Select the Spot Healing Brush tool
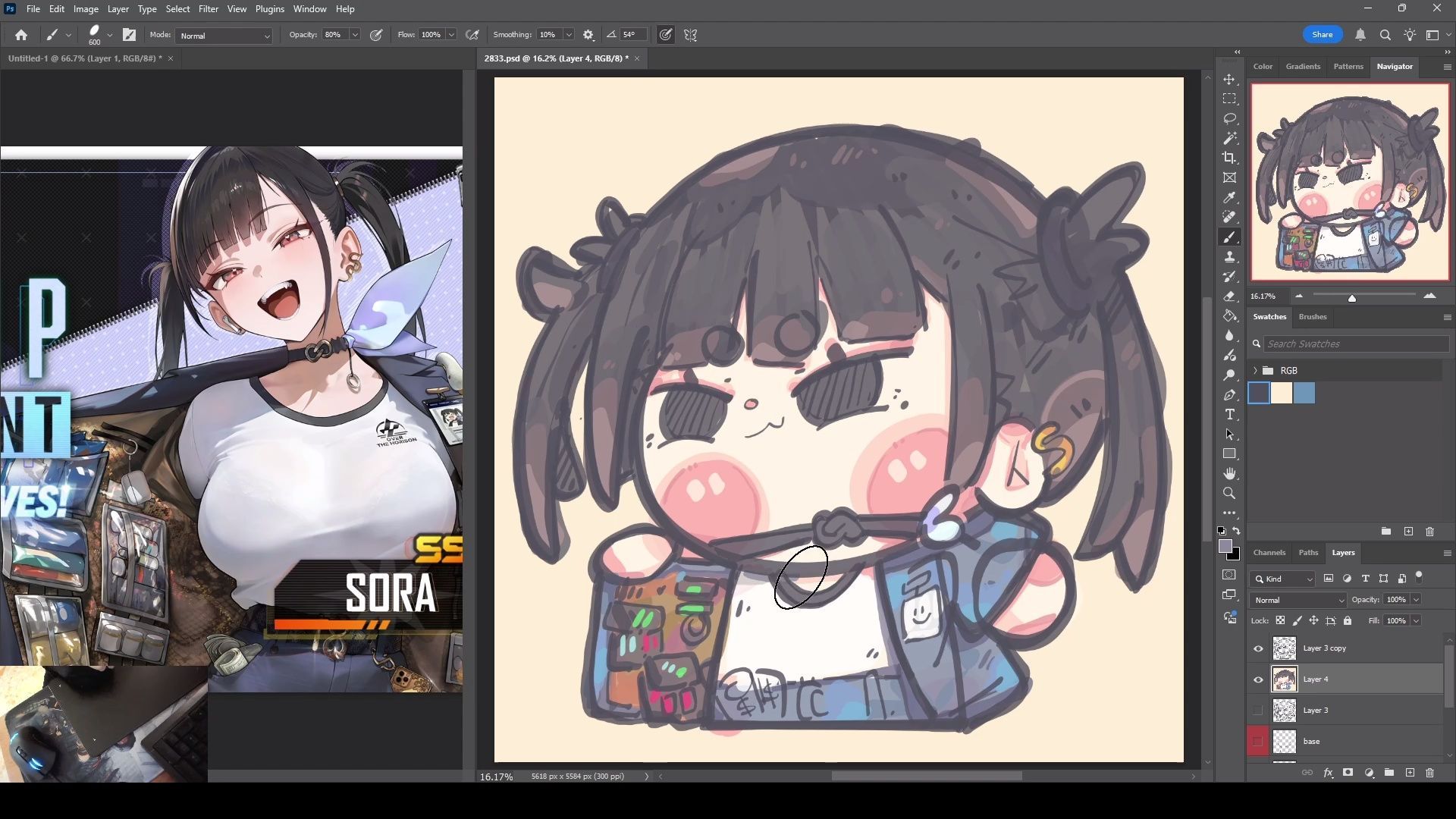This screenshot has width=1456, height=819. click(x=1229, y=218)
